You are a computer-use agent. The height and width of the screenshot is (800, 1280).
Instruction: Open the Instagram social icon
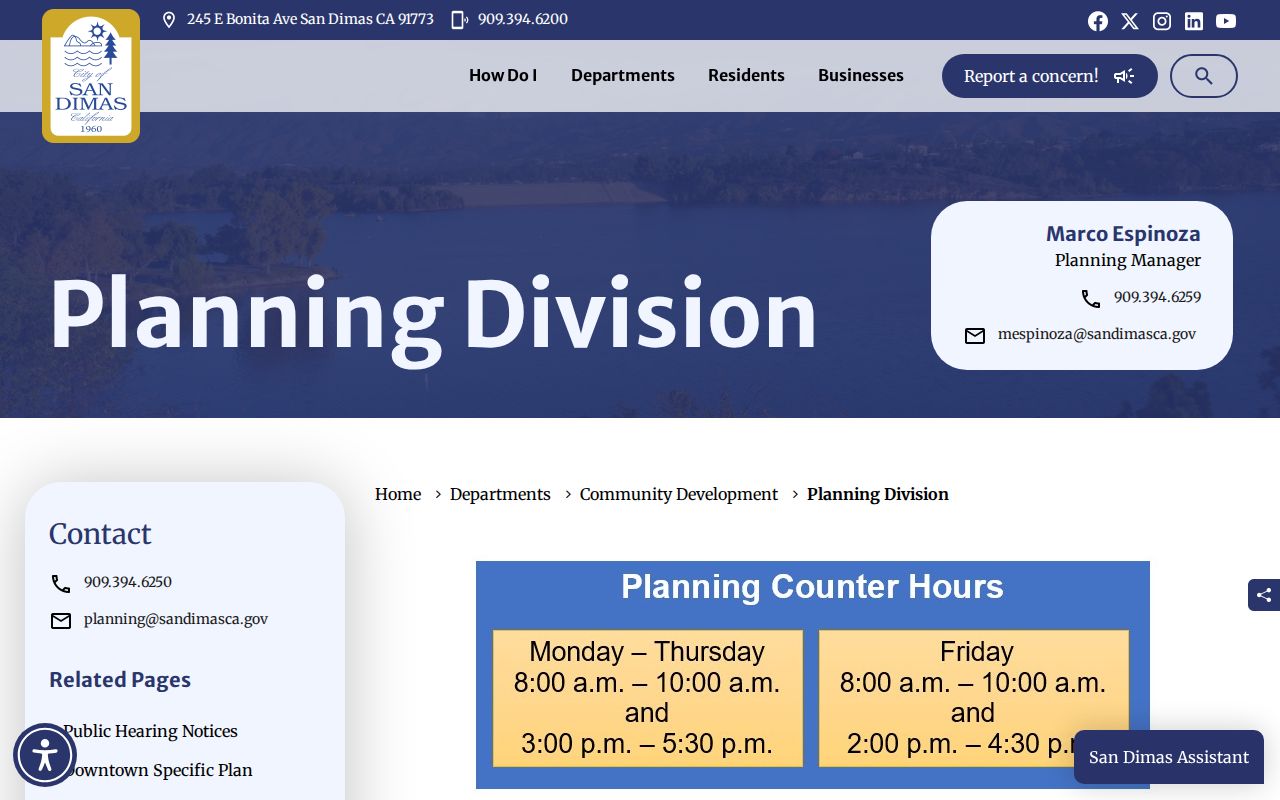1162,21
